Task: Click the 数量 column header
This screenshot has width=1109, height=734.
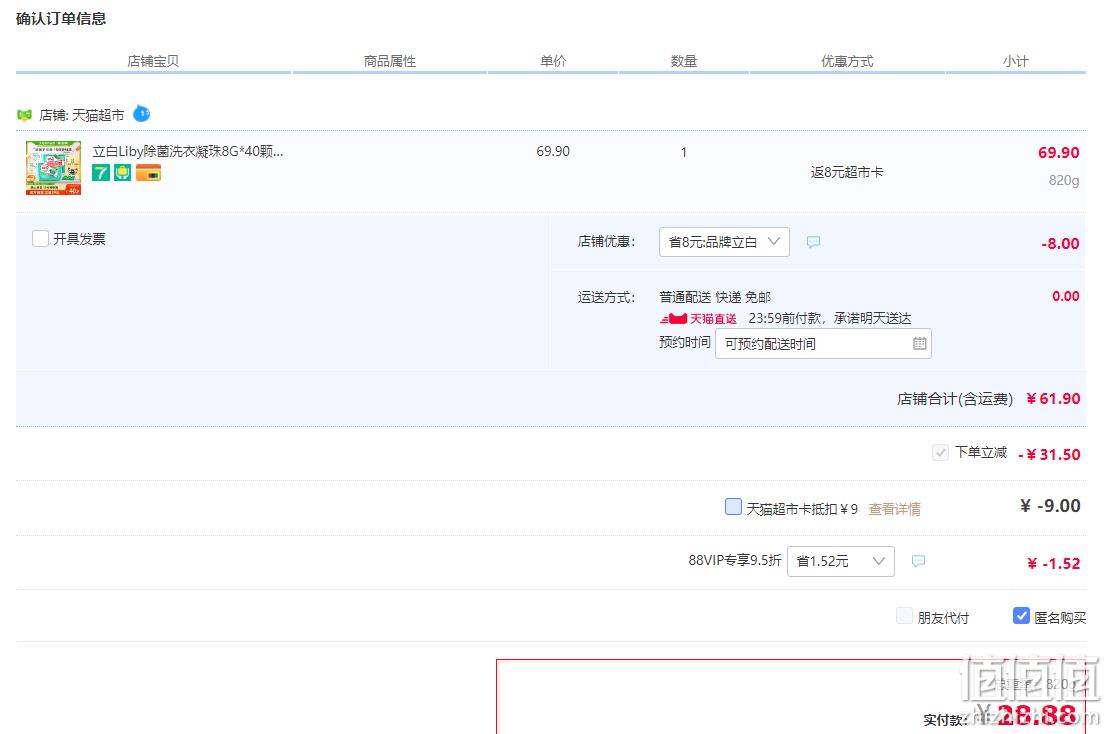Action: pos(684,61)
